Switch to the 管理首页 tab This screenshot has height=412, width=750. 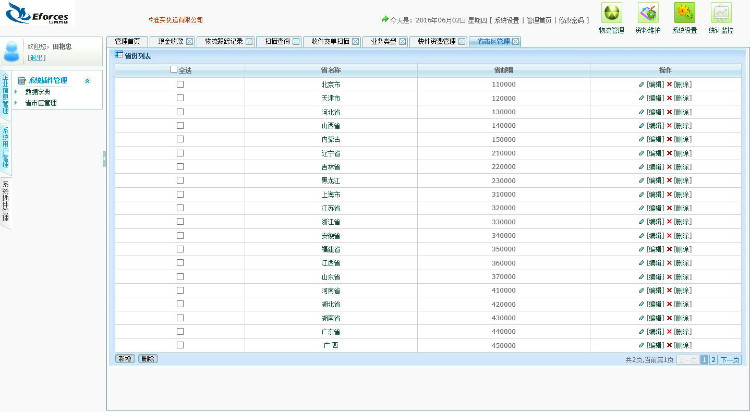125,42
